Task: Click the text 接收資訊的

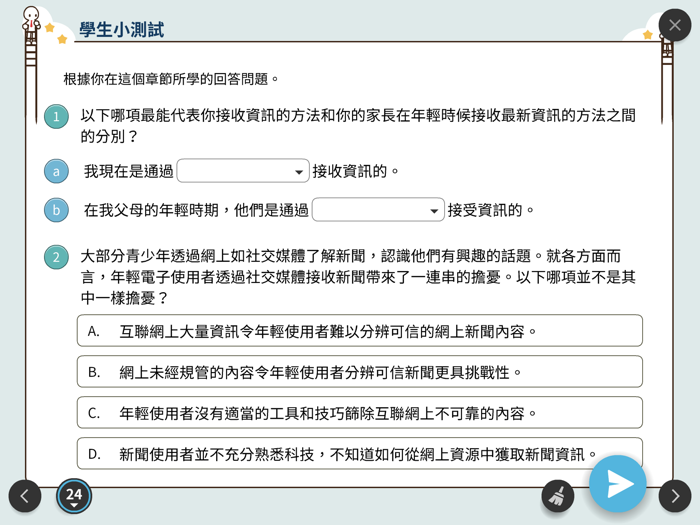Action: point(355,171)
